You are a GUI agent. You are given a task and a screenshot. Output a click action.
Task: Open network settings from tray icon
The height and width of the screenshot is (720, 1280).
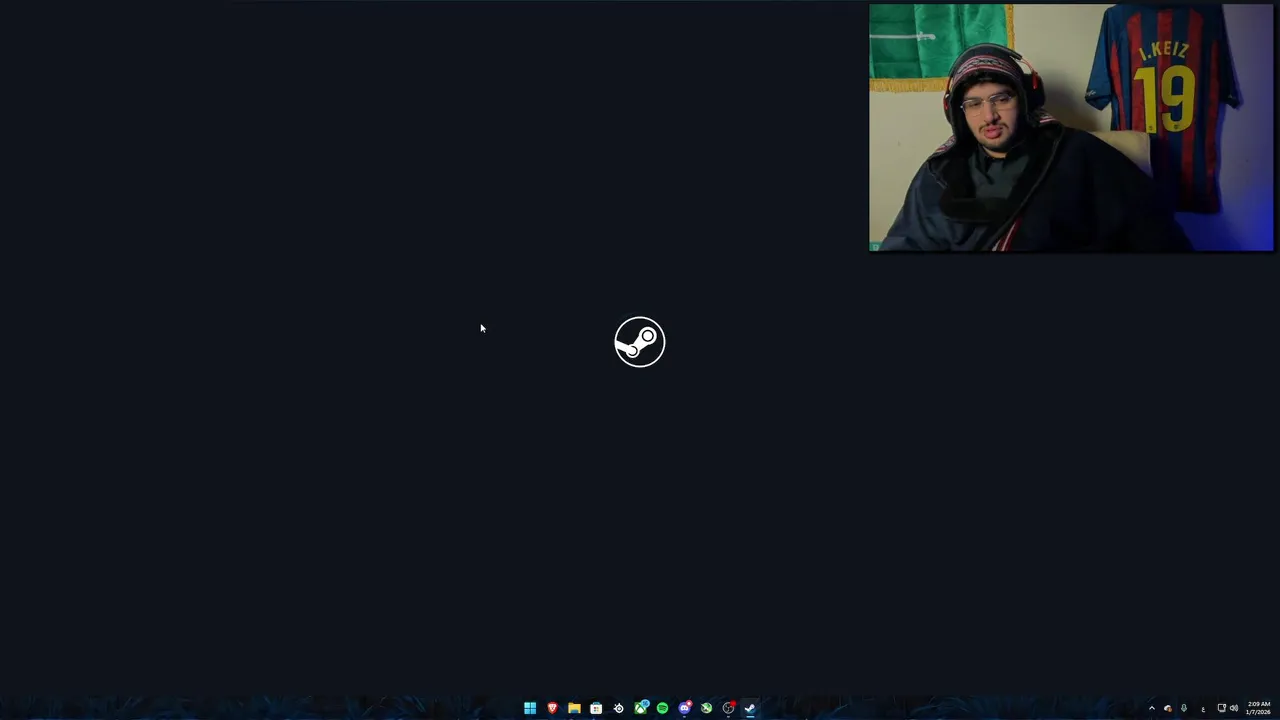[x=1221, y=708]
